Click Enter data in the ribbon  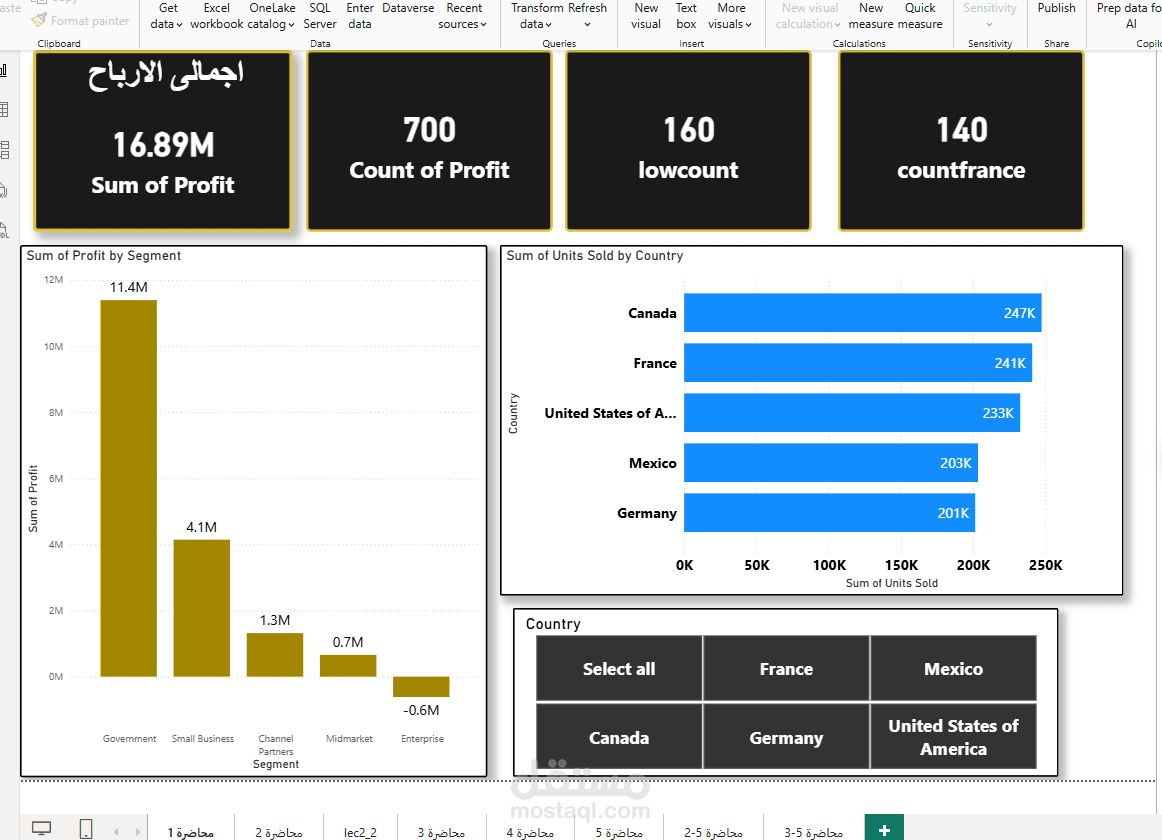click(x=359, y=16)
